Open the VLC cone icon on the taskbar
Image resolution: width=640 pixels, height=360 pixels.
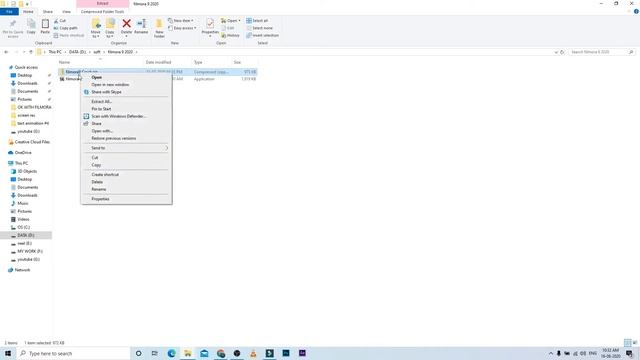253,353
